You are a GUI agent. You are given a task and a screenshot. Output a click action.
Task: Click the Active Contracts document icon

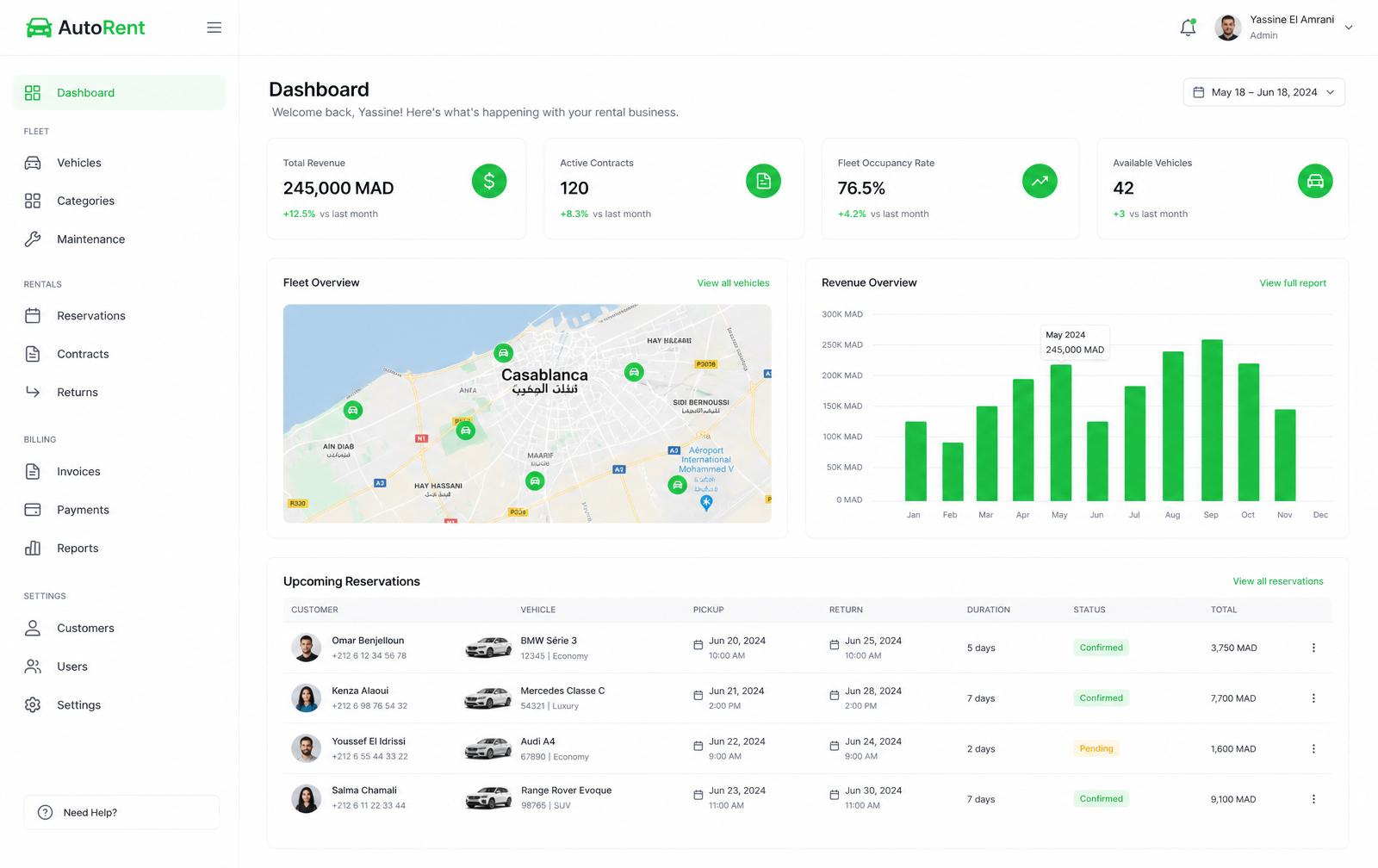763,181
